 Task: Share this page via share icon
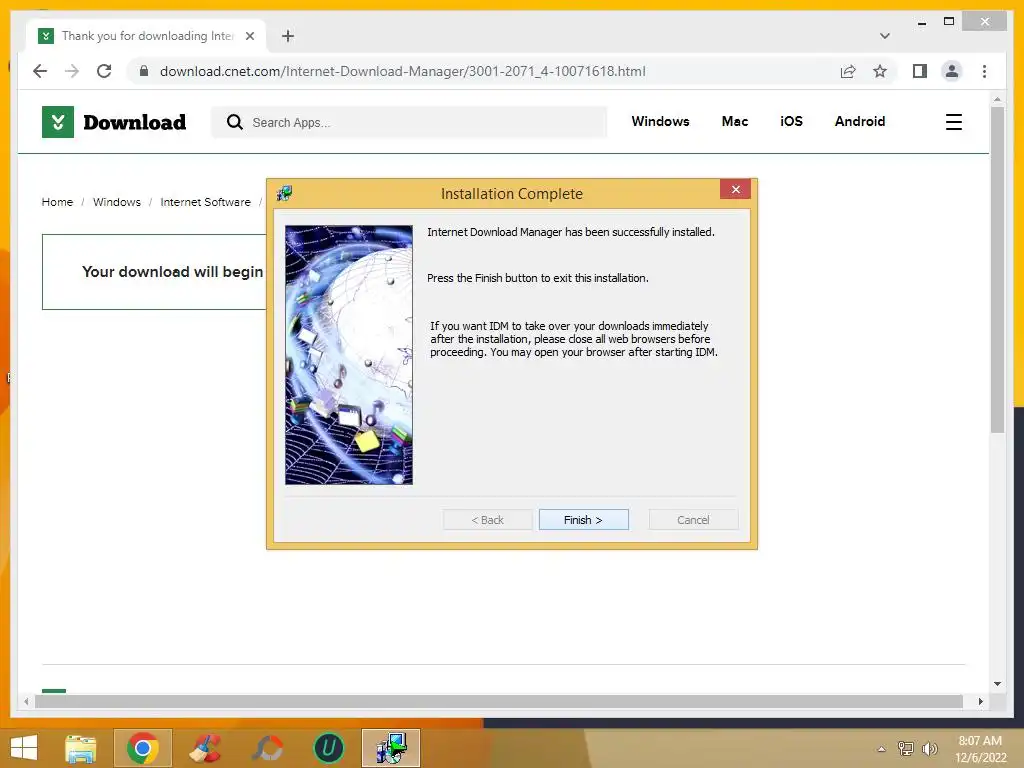(x=848, y=71)
